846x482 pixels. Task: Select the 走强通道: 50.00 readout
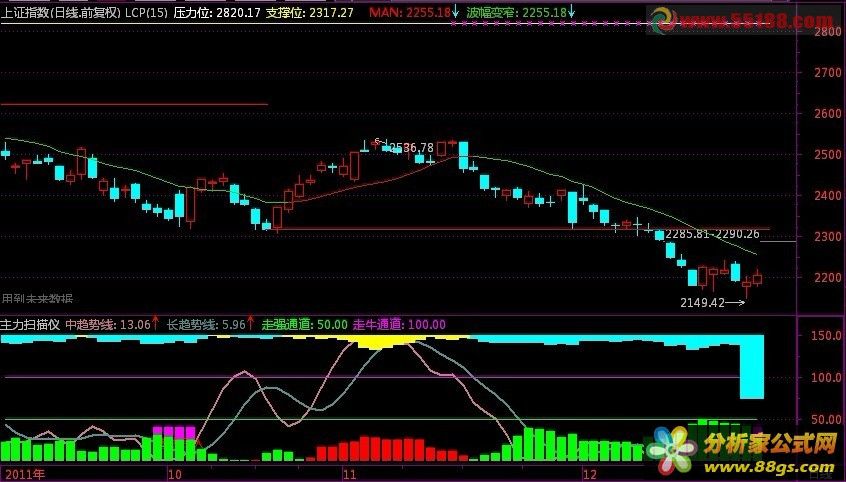pos(305,324)
